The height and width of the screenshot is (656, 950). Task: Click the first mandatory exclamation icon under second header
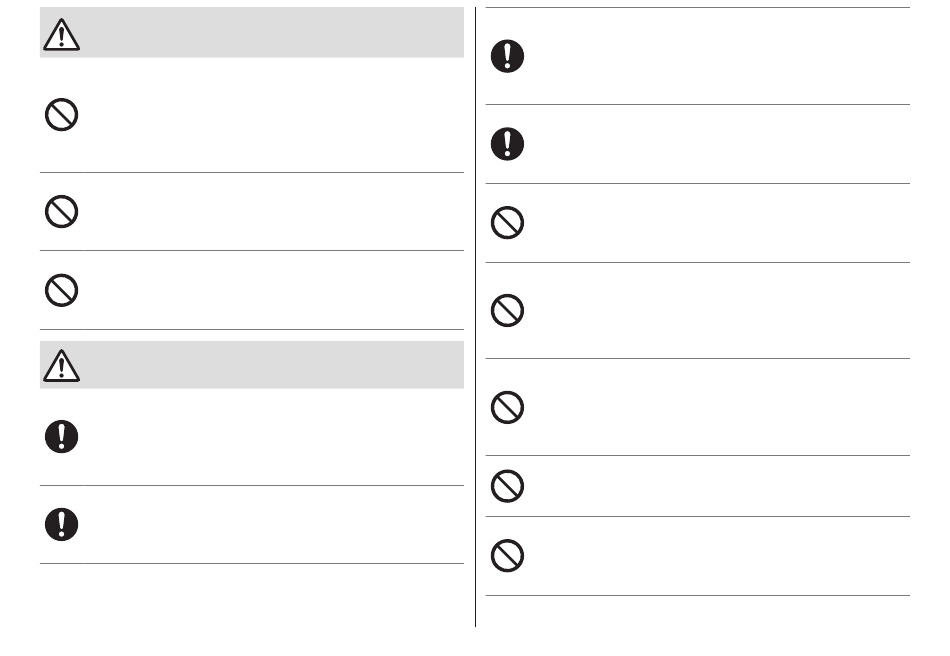[x=61, y=436]
